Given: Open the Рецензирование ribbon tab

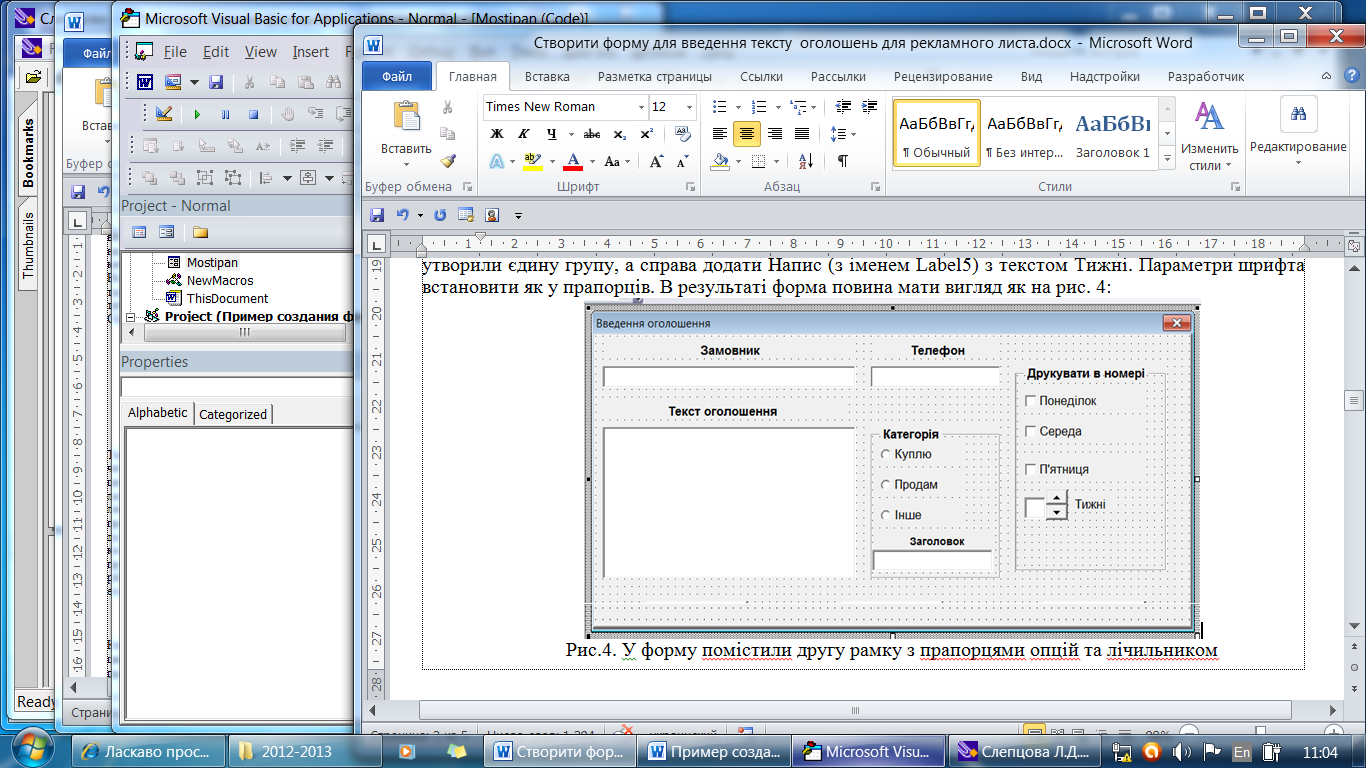Looking at the screenshot, I should pos(943,76).
